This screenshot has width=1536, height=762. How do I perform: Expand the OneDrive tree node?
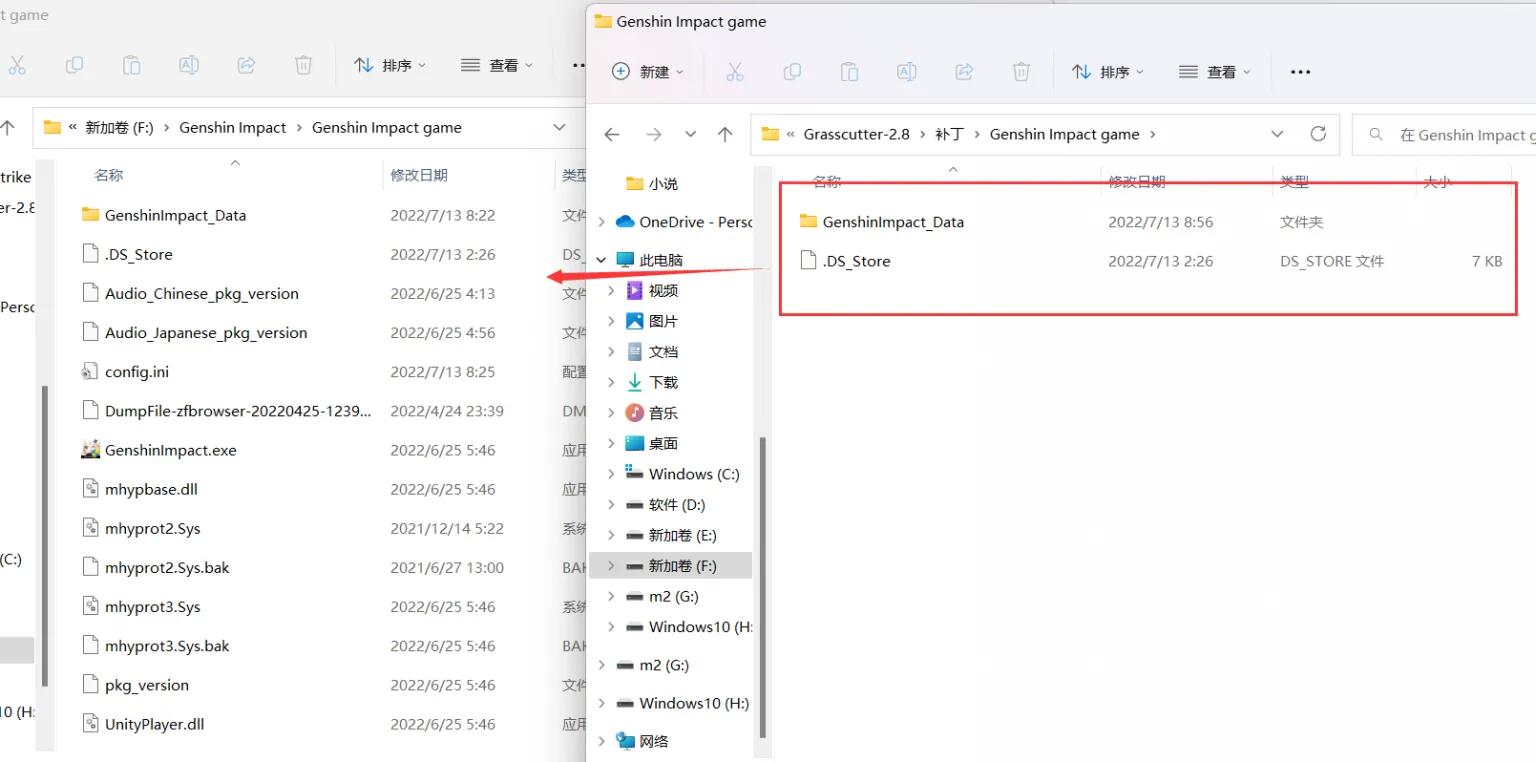click(x=601, y=222)
